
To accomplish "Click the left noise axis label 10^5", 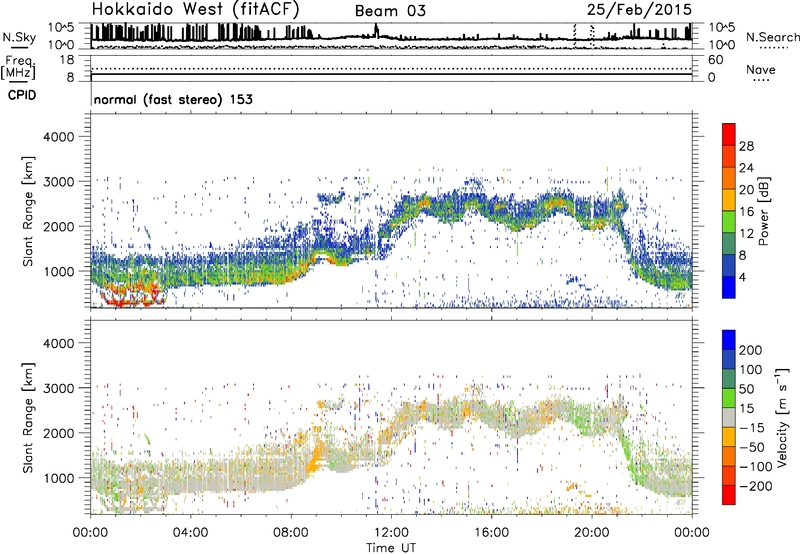I will (x=61, y=27).
